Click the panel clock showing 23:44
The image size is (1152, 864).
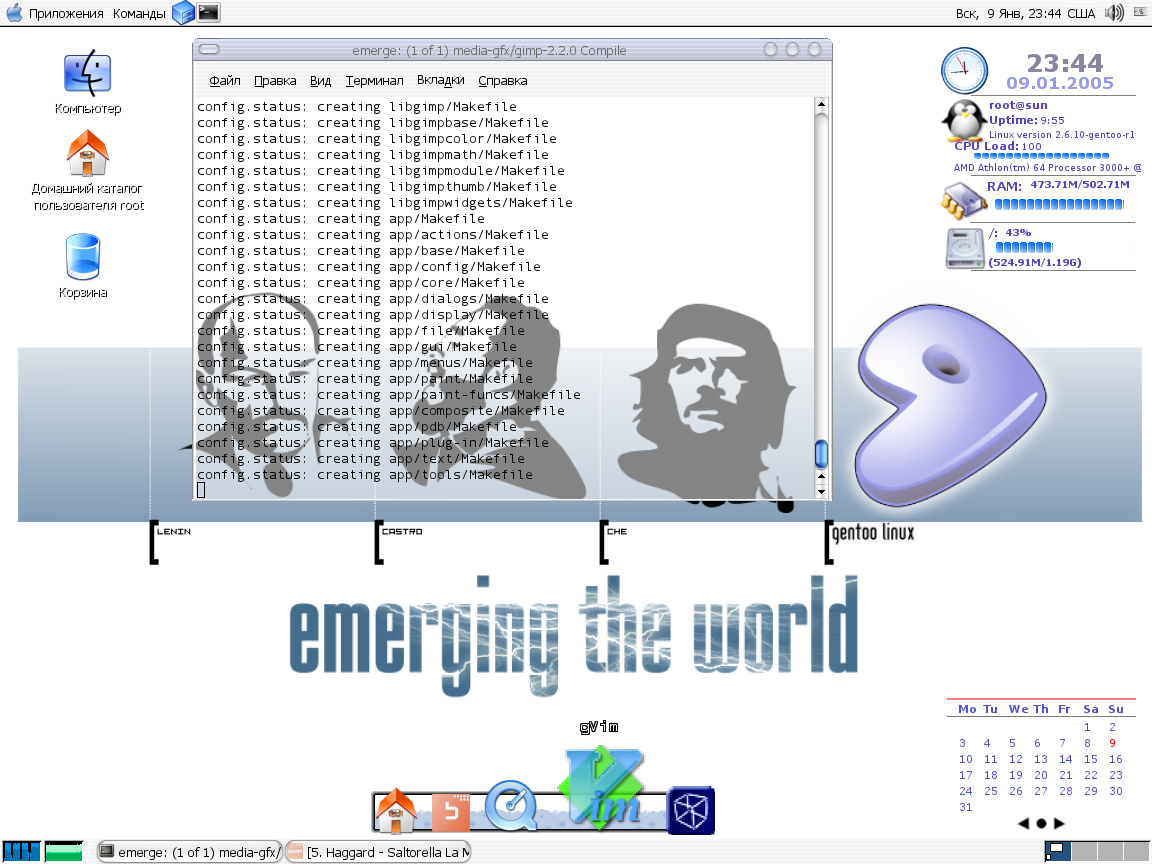click(1007, 13)
